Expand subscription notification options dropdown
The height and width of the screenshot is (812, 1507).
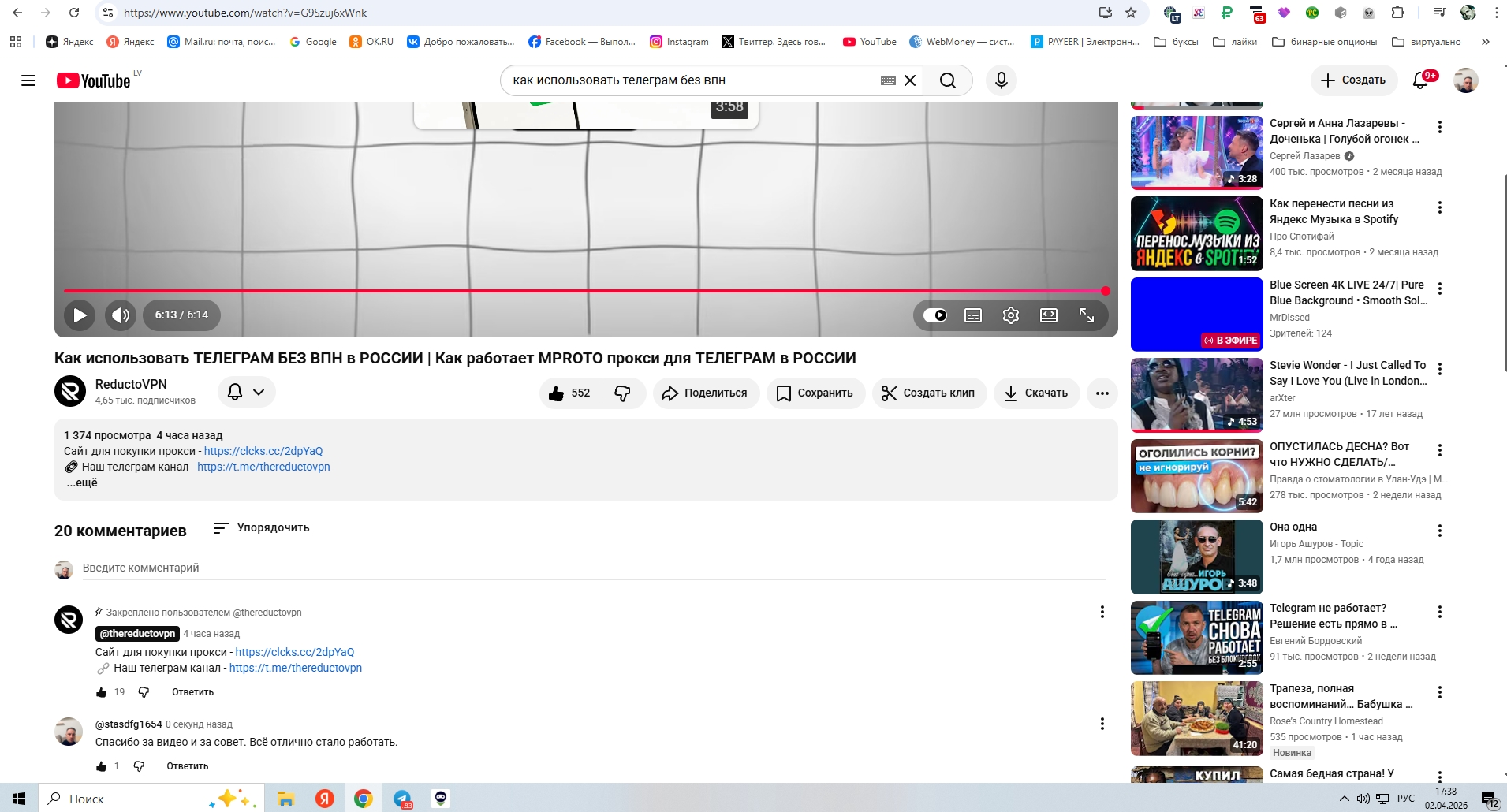tap(247, 392)
